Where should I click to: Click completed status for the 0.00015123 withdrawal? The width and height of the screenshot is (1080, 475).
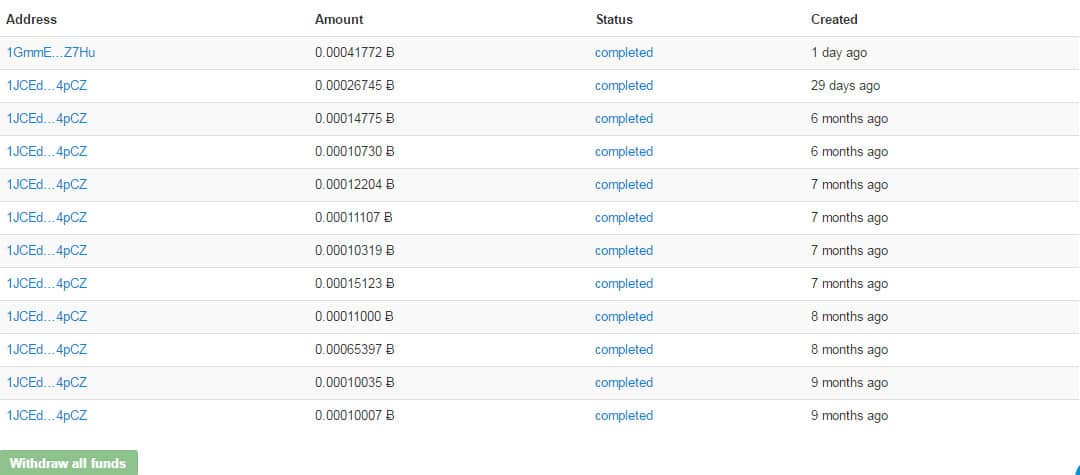(623, 283)
